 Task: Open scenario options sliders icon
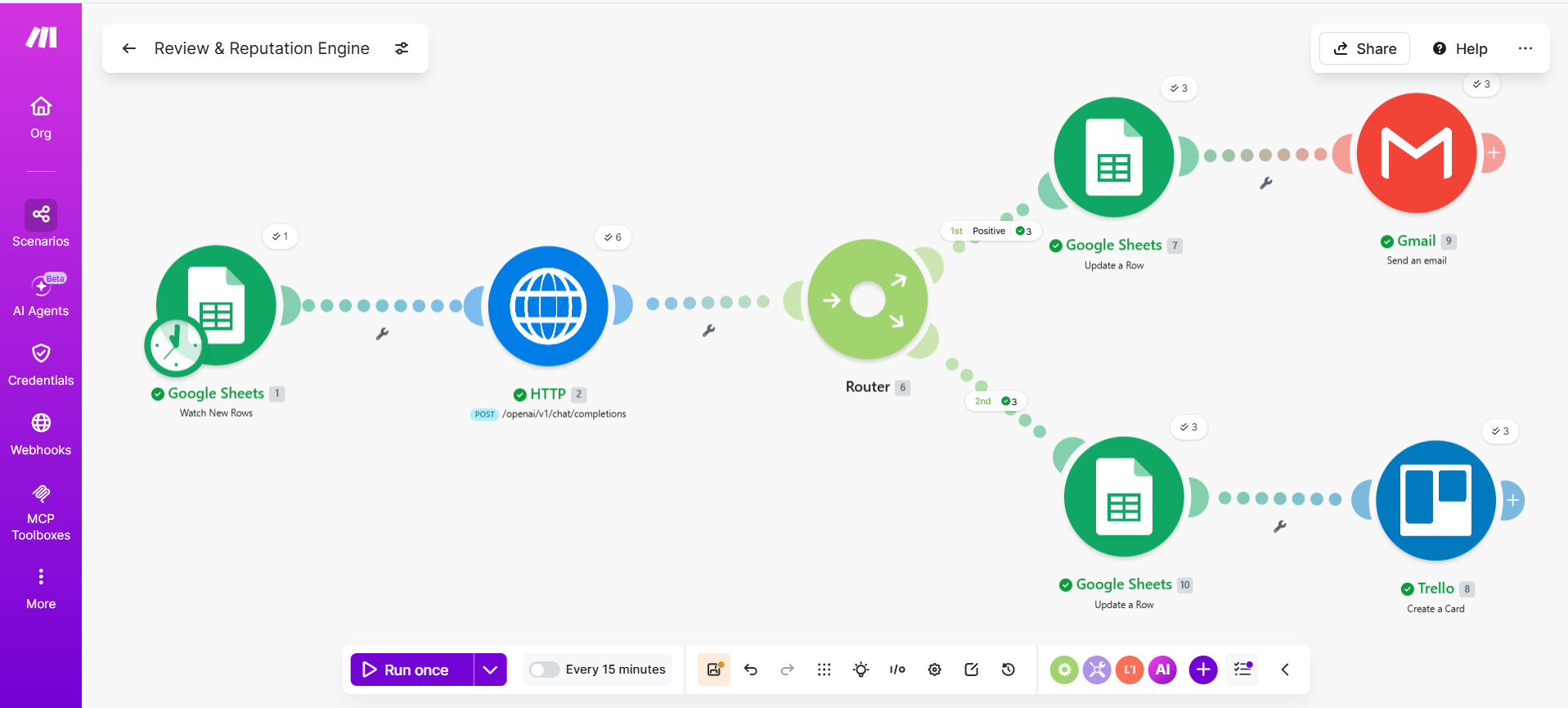click(x=402, y=48)
